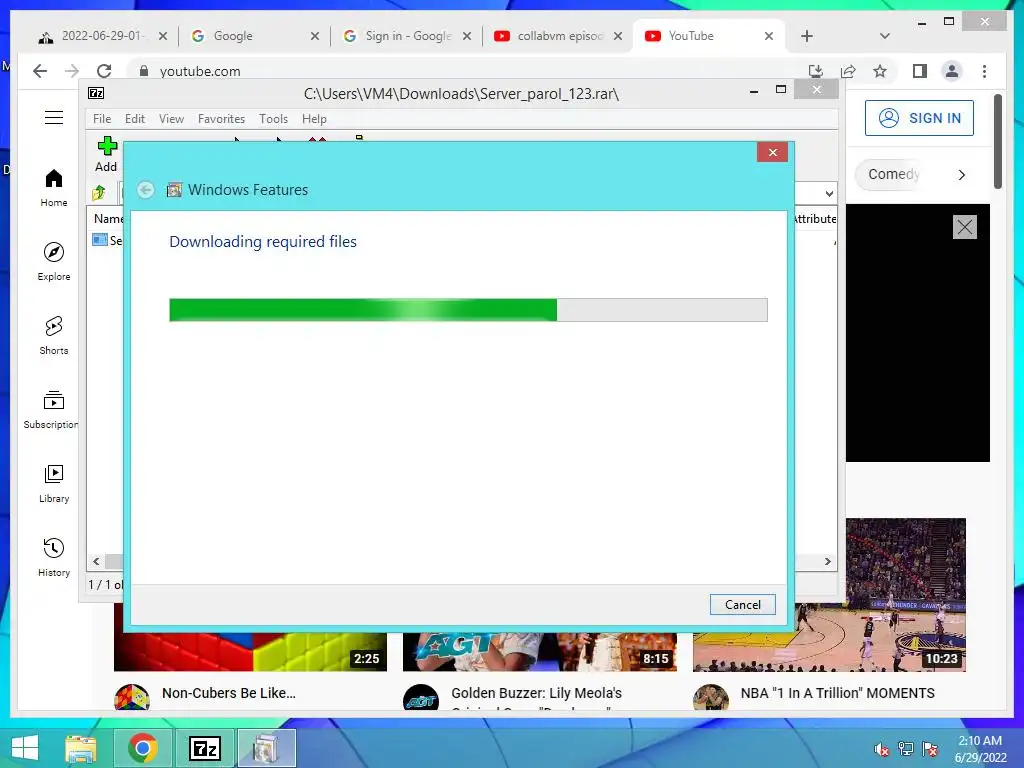Open the Favorites menu in 7-Zip
Image resolution: width=1024 pixels, height=768 pixels.
tap(221, 119)
